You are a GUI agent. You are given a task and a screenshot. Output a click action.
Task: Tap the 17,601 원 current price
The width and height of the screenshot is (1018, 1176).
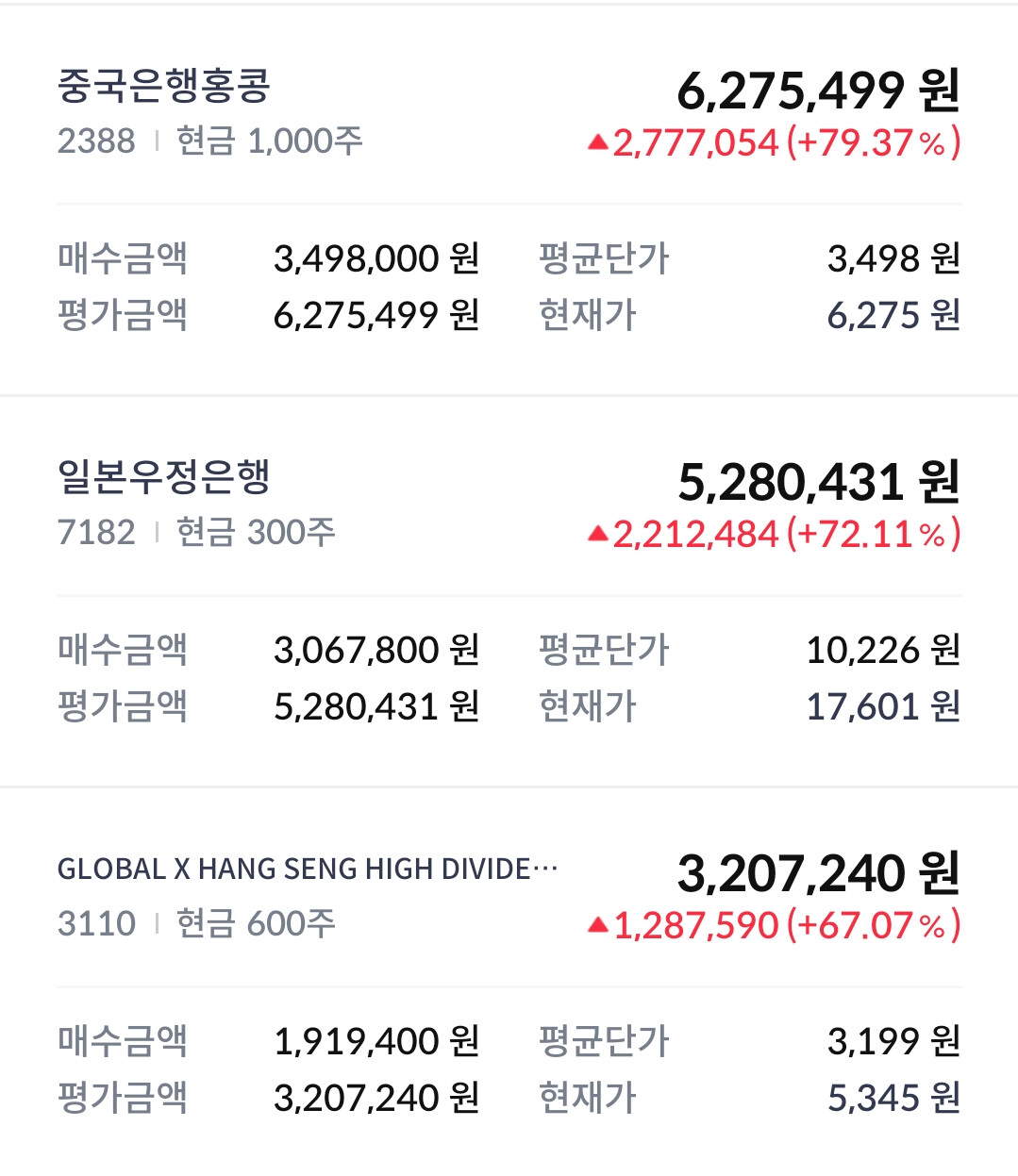(x=883, y=706)
